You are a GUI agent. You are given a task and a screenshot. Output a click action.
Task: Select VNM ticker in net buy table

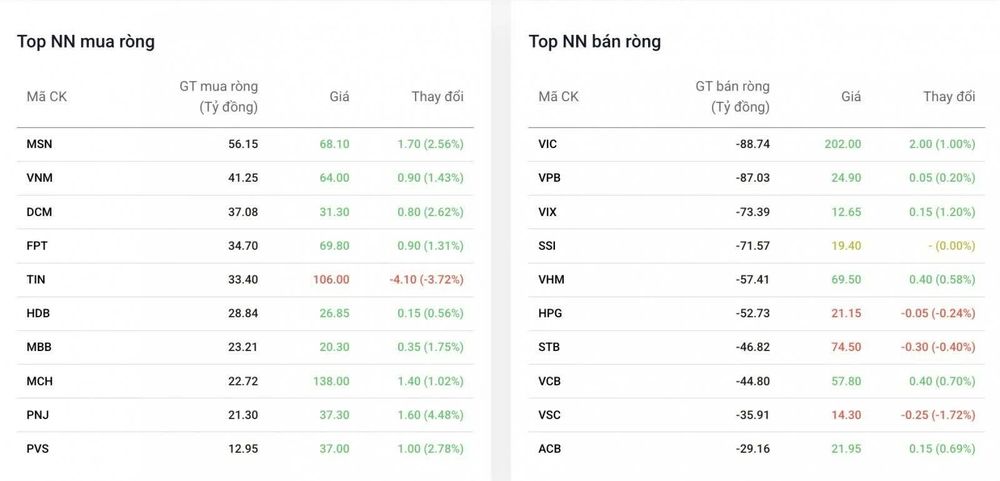click(40, 178)
